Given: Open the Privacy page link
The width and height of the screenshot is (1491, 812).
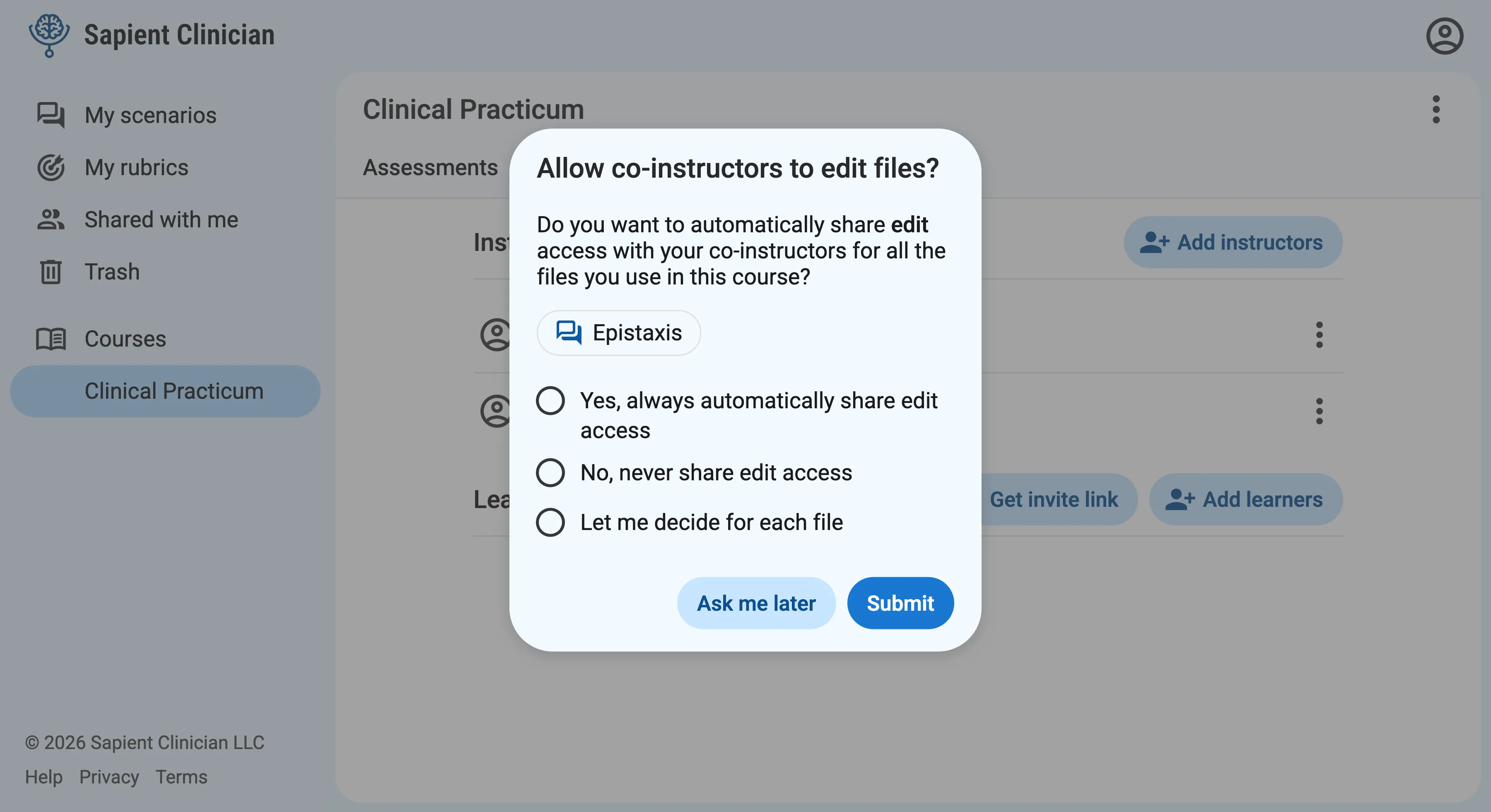Looking at the screenshot, I should coord(109,777).
